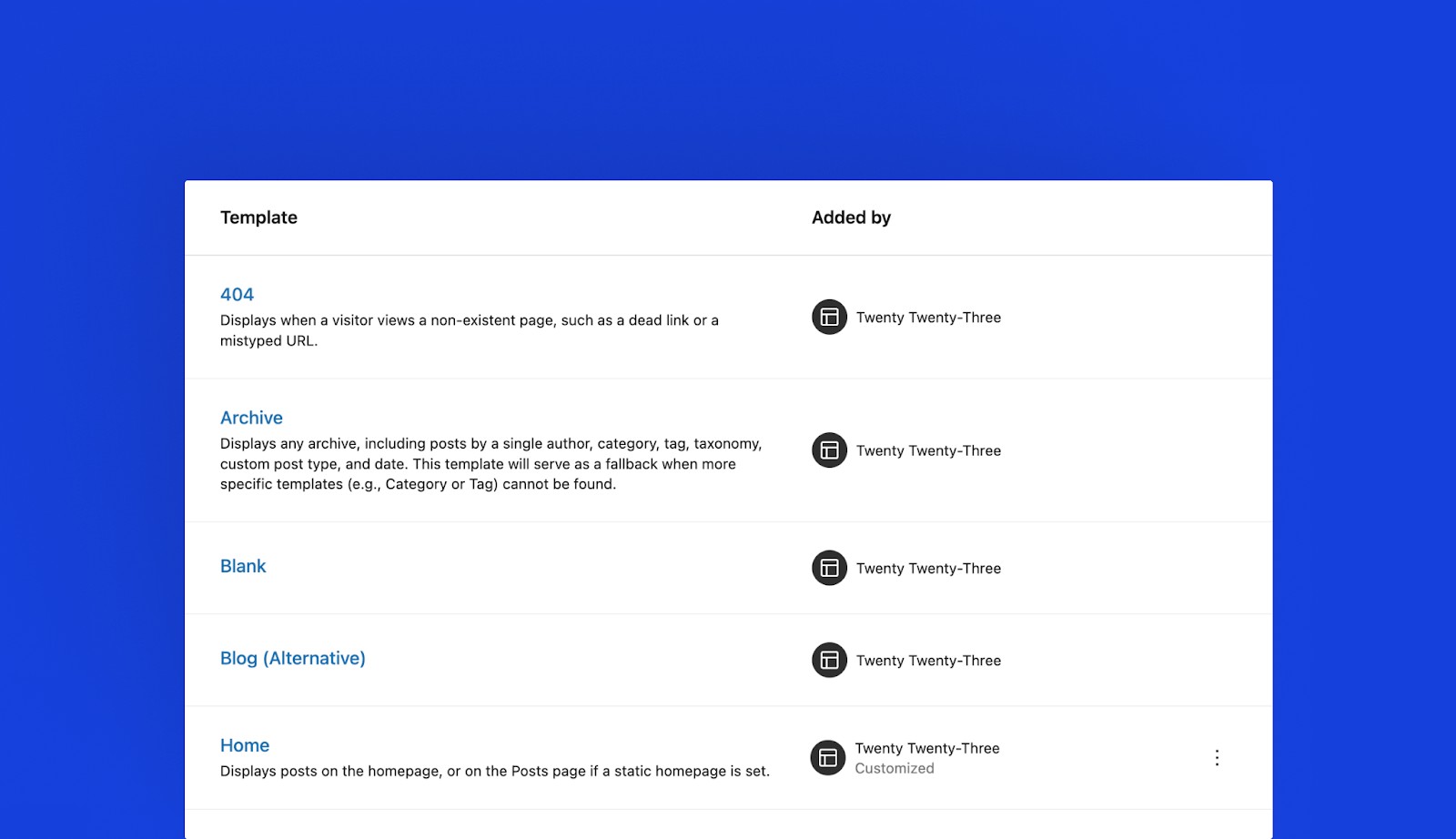Click the Added by column header
The width and height of the screenshot is (1456, 839).
tap(851, 217)
